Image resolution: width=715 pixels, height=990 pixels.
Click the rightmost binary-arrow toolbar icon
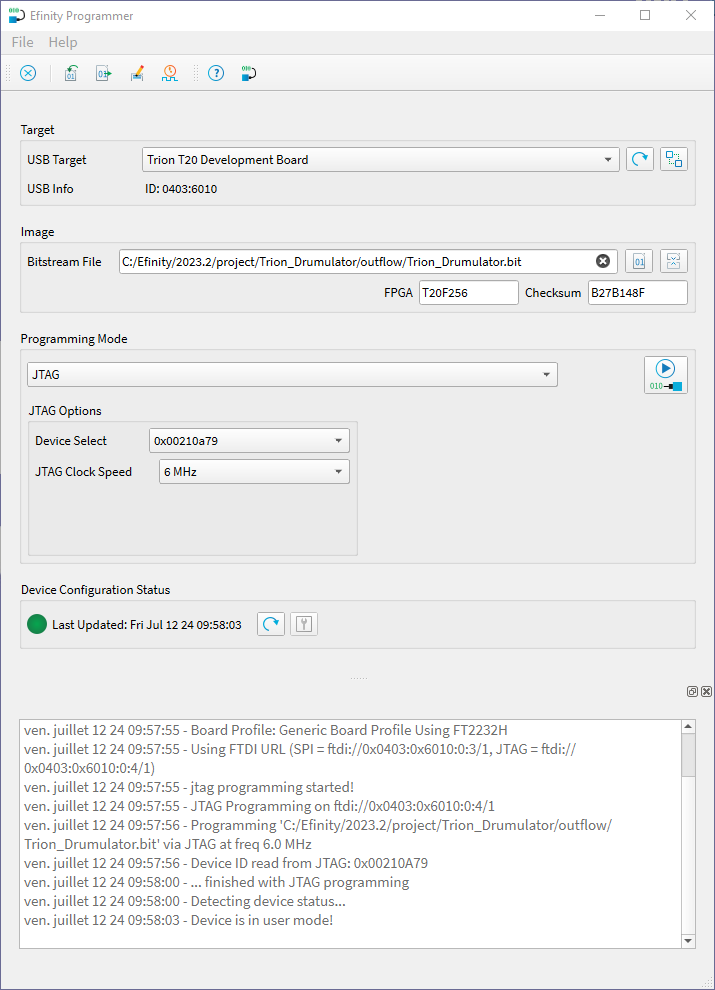click(x=248, y=73)
